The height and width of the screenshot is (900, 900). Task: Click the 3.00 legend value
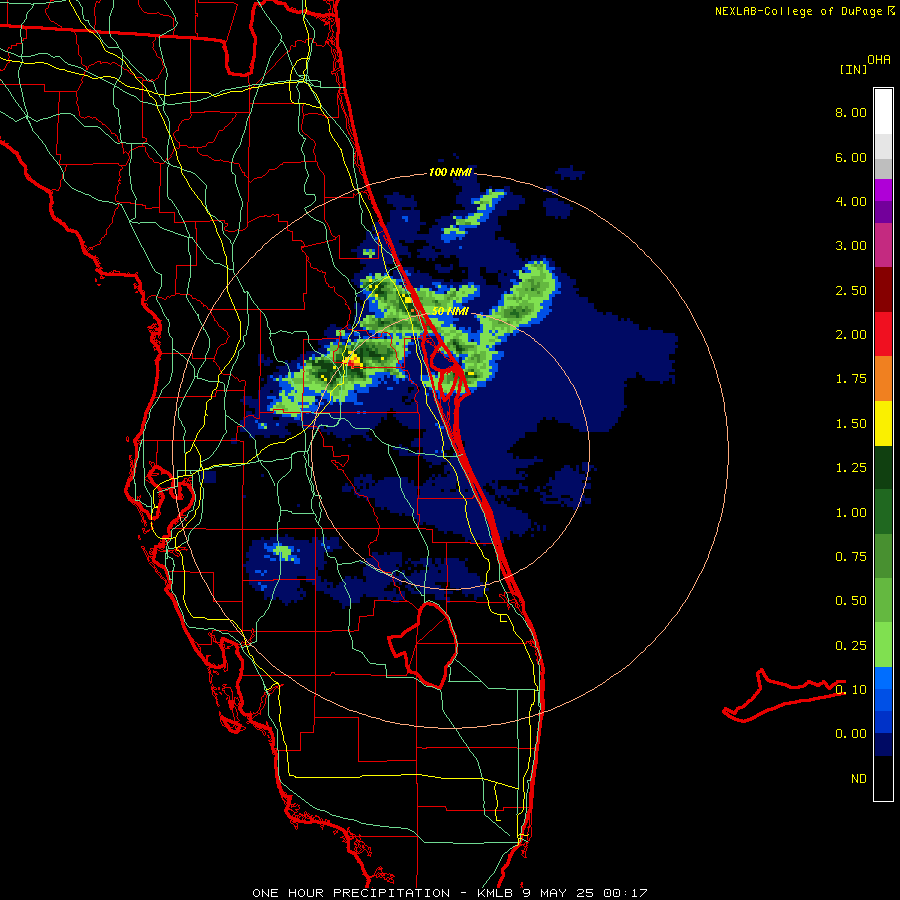point(851,246)
